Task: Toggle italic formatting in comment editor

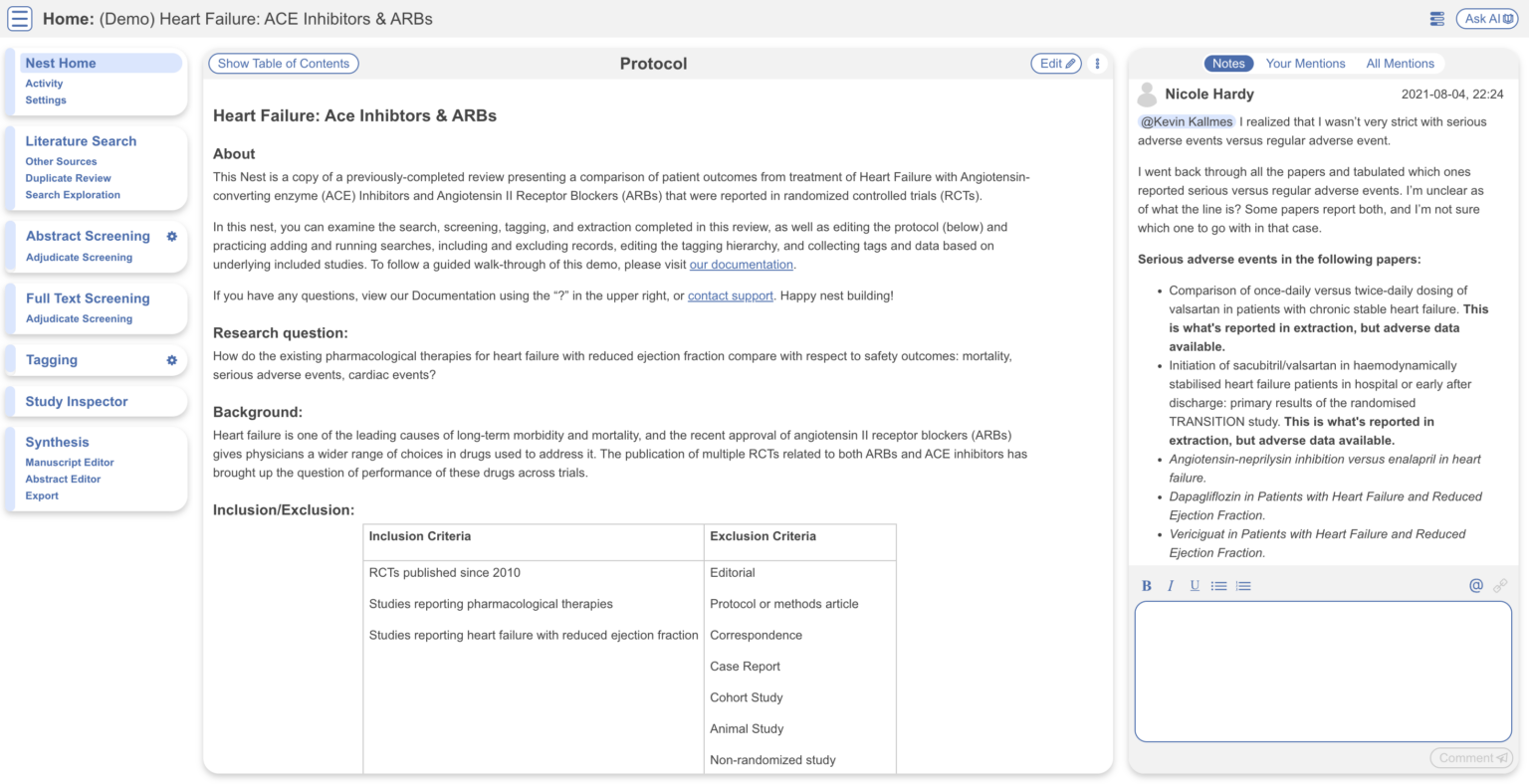Action: point(1171,586)
